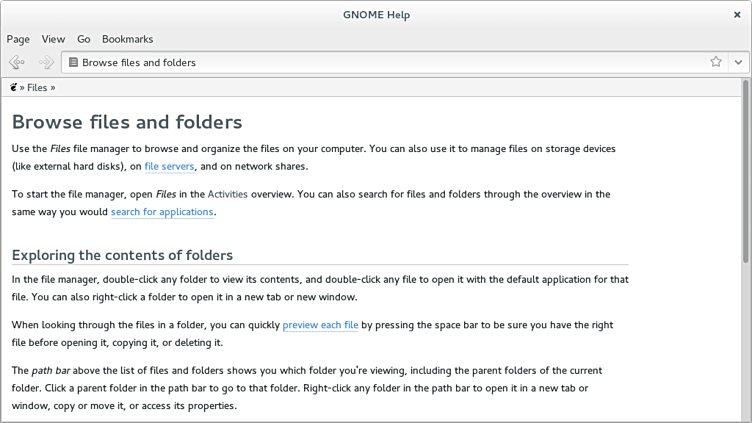Go to Files in breadcrumb trail
The image size is (752, 423).
coord(37,88)
